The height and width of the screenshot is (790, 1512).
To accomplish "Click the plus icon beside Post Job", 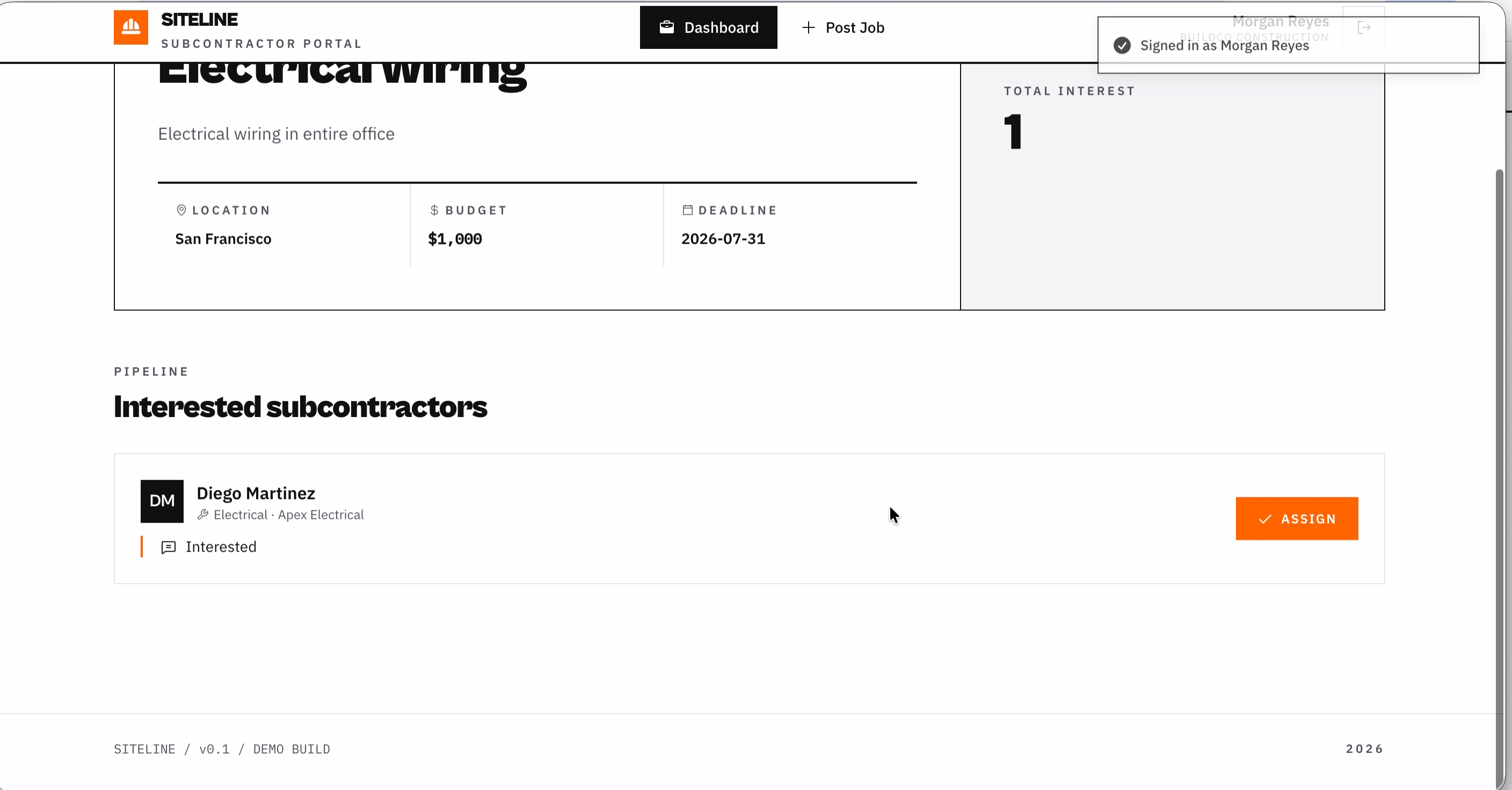I will click(808, 27).
